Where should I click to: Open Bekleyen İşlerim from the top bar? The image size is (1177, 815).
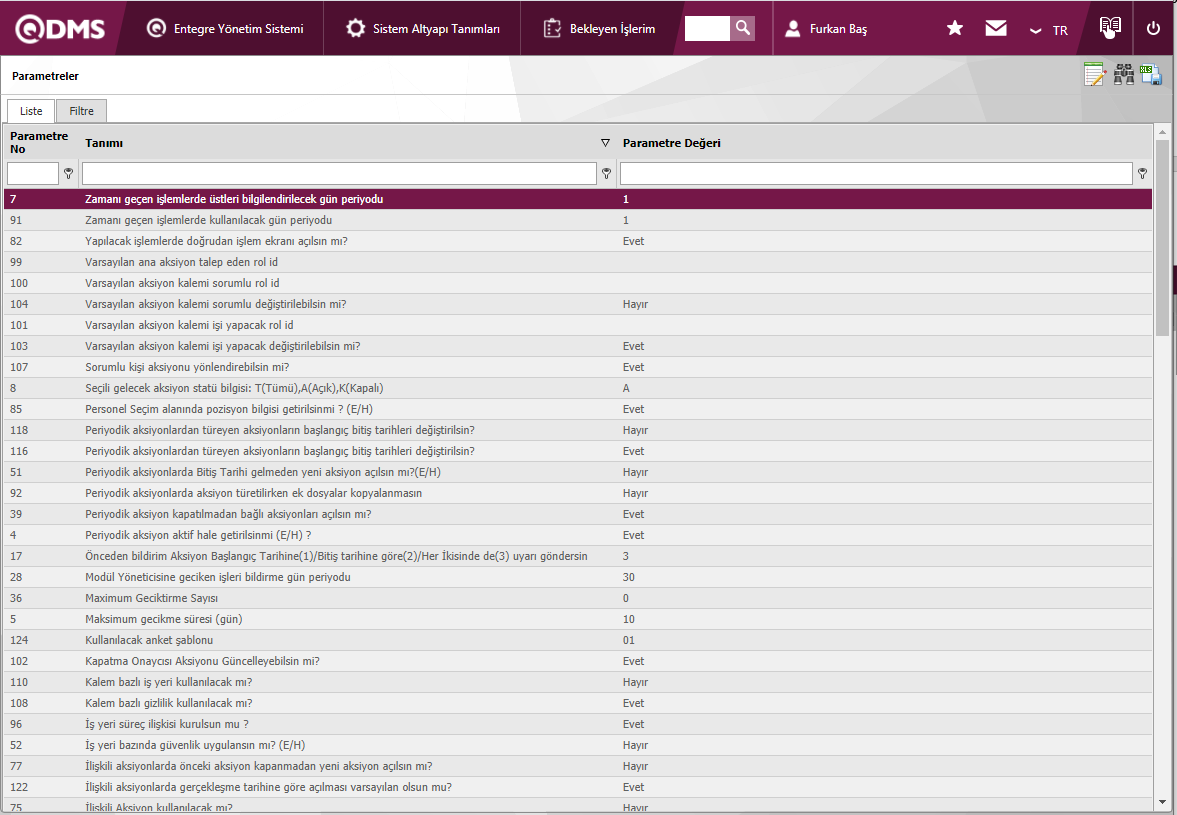pyautogui.click(x=599, y=29)
